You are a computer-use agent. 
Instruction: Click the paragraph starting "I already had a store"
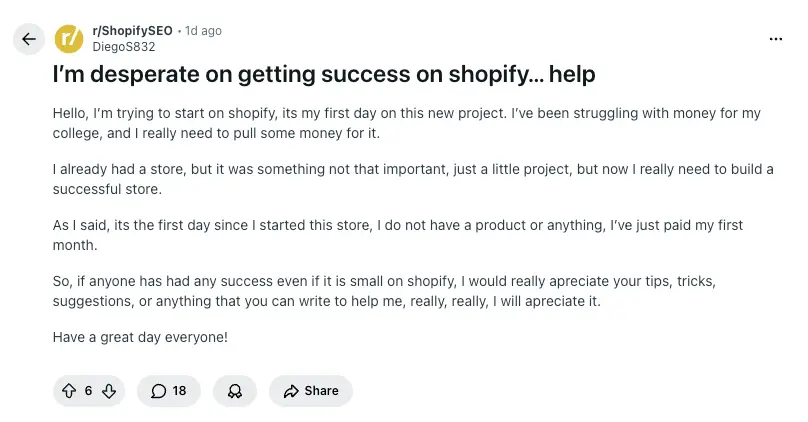[x=412, y=179]
